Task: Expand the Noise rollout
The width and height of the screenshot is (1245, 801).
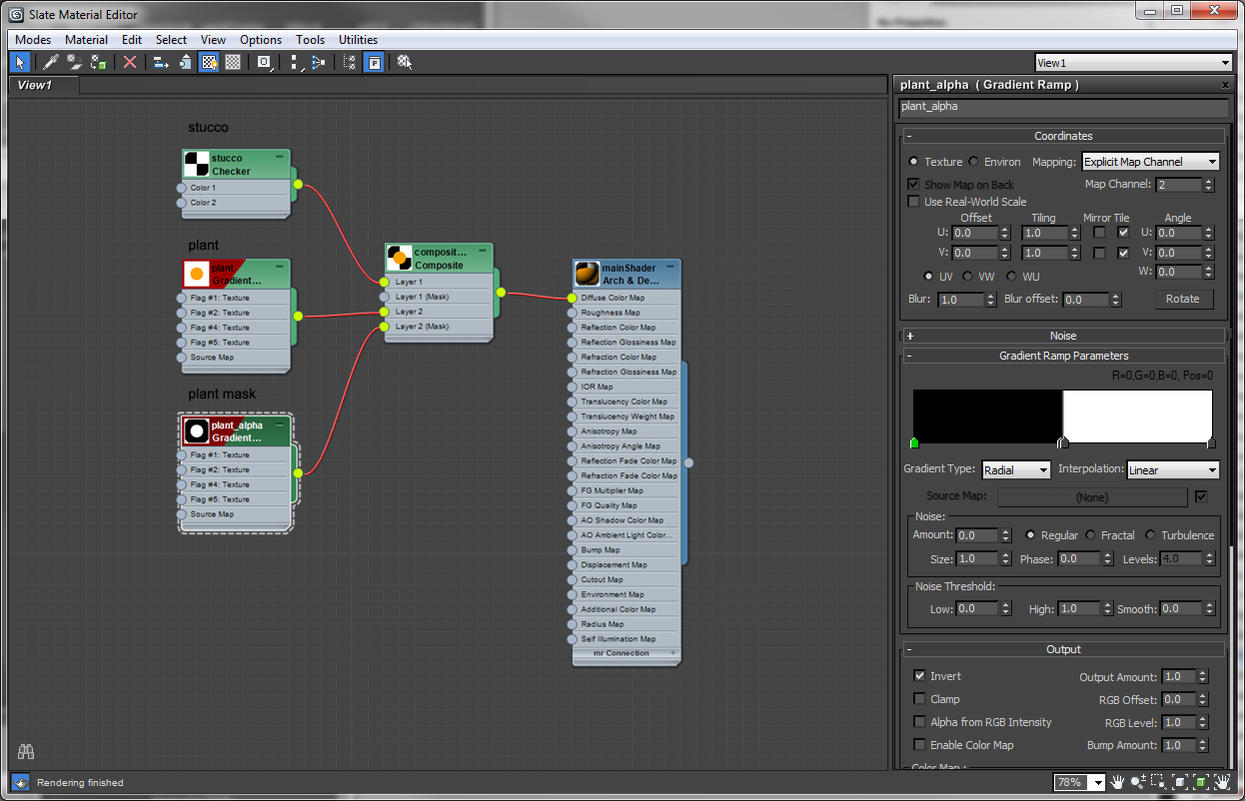Action: 910,336
